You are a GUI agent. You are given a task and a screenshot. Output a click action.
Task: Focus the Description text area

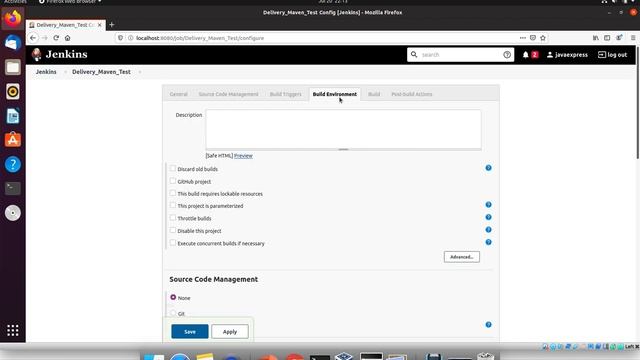point(343,129)
